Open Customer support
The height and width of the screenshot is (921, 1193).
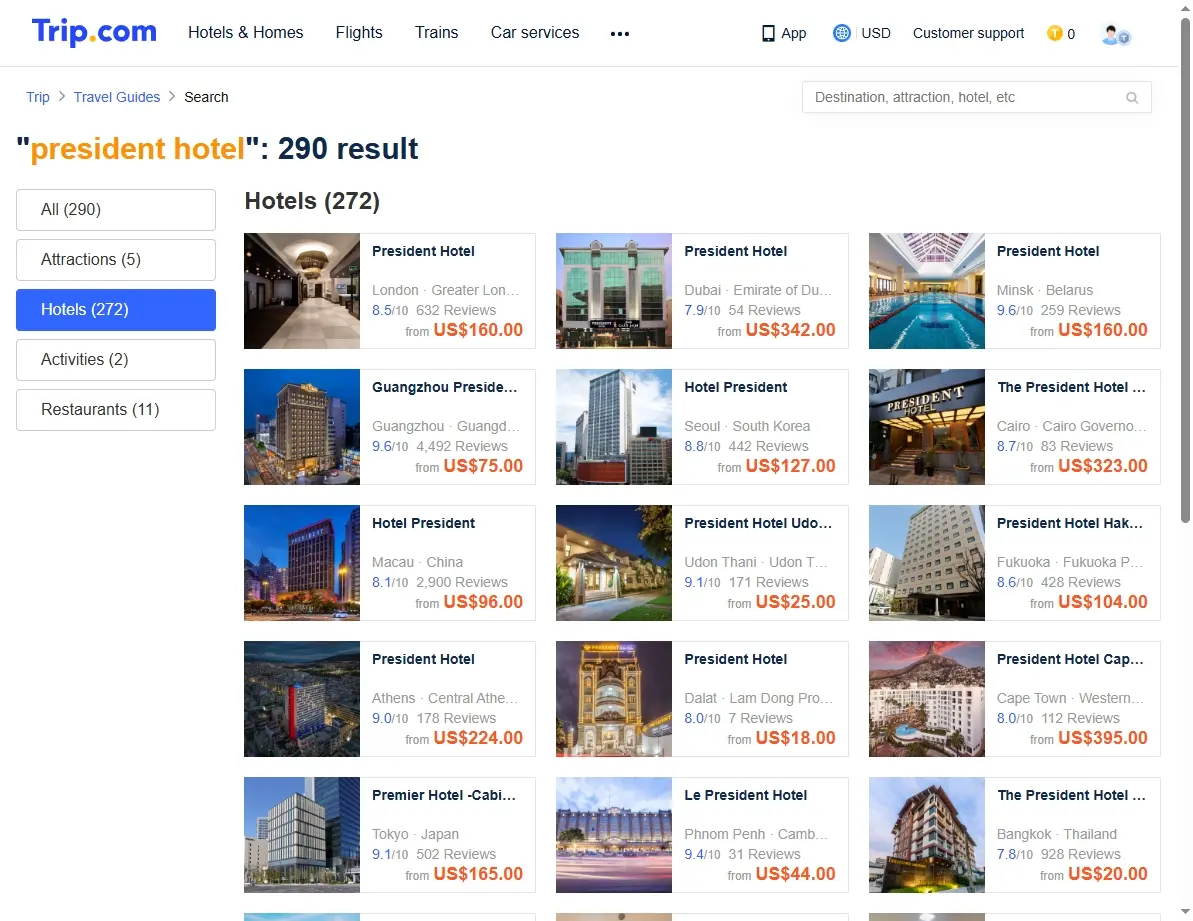pyautogui.click(x=969, y=33)
